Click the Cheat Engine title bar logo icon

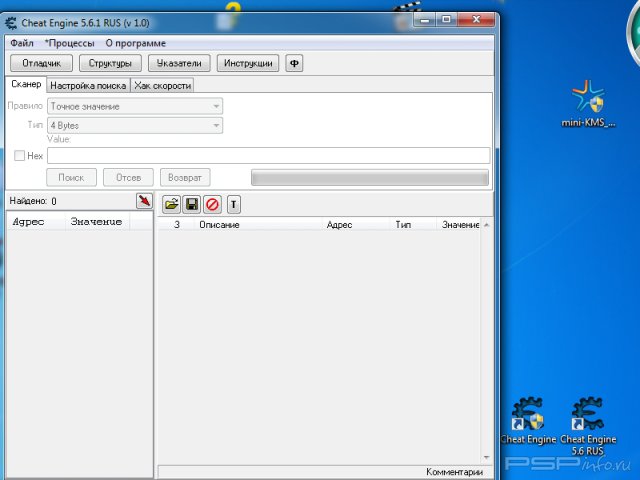(x=11, y=23)
